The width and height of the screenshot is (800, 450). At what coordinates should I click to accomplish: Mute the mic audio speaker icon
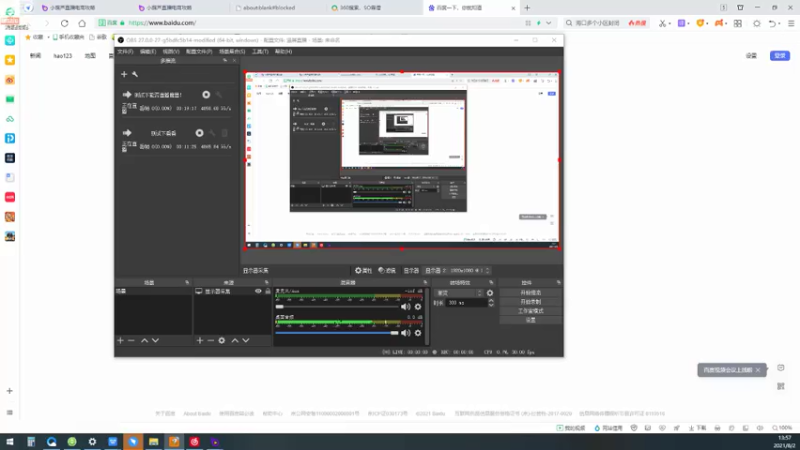click(x=406, y=307)
